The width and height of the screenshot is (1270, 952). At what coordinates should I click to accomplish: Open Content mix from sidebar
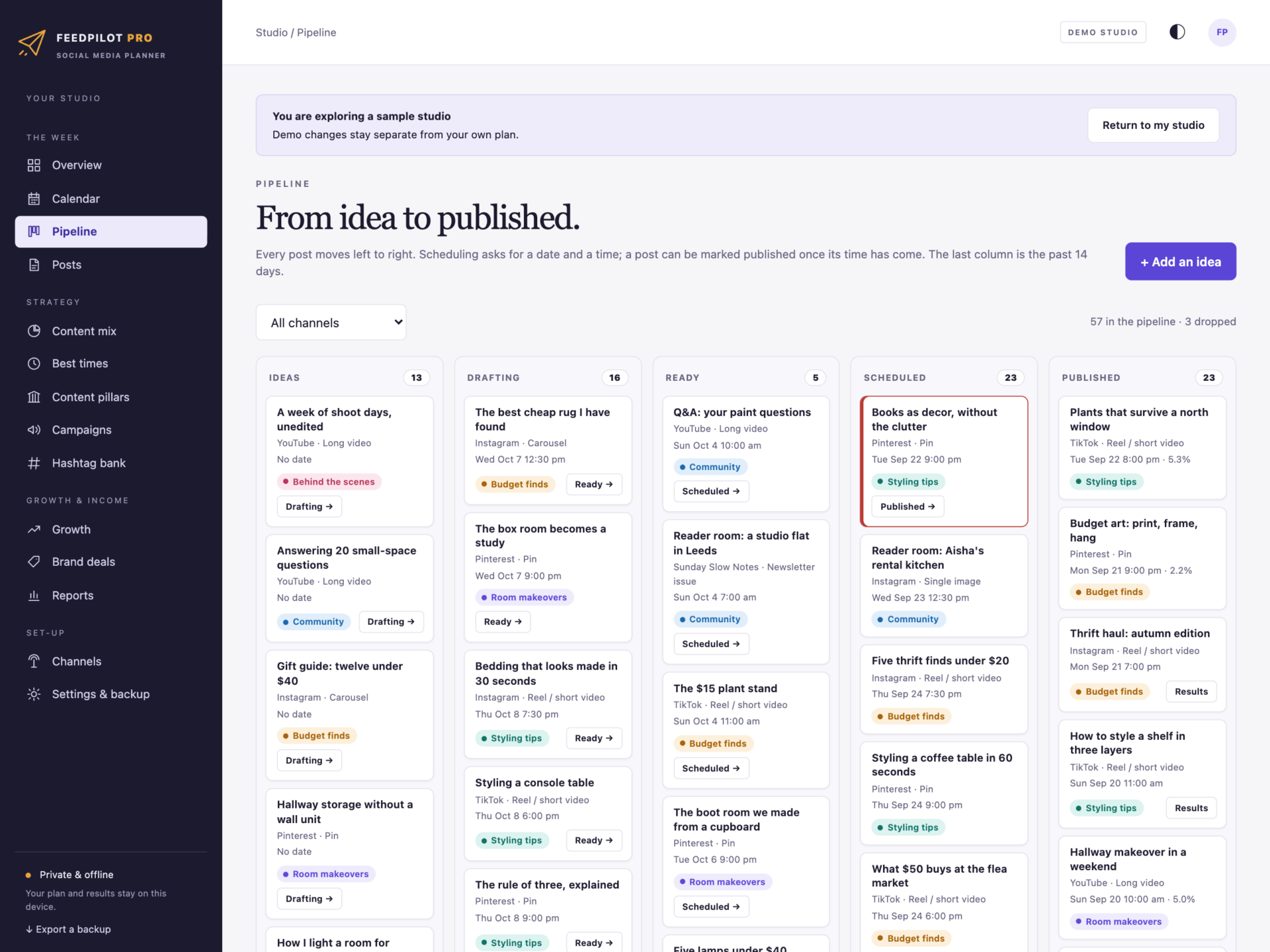tap(111, 331)
